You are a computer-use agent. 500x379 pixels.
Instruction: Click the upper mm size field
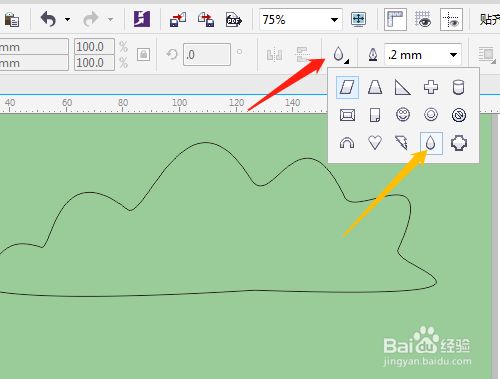tap(34, 47)
